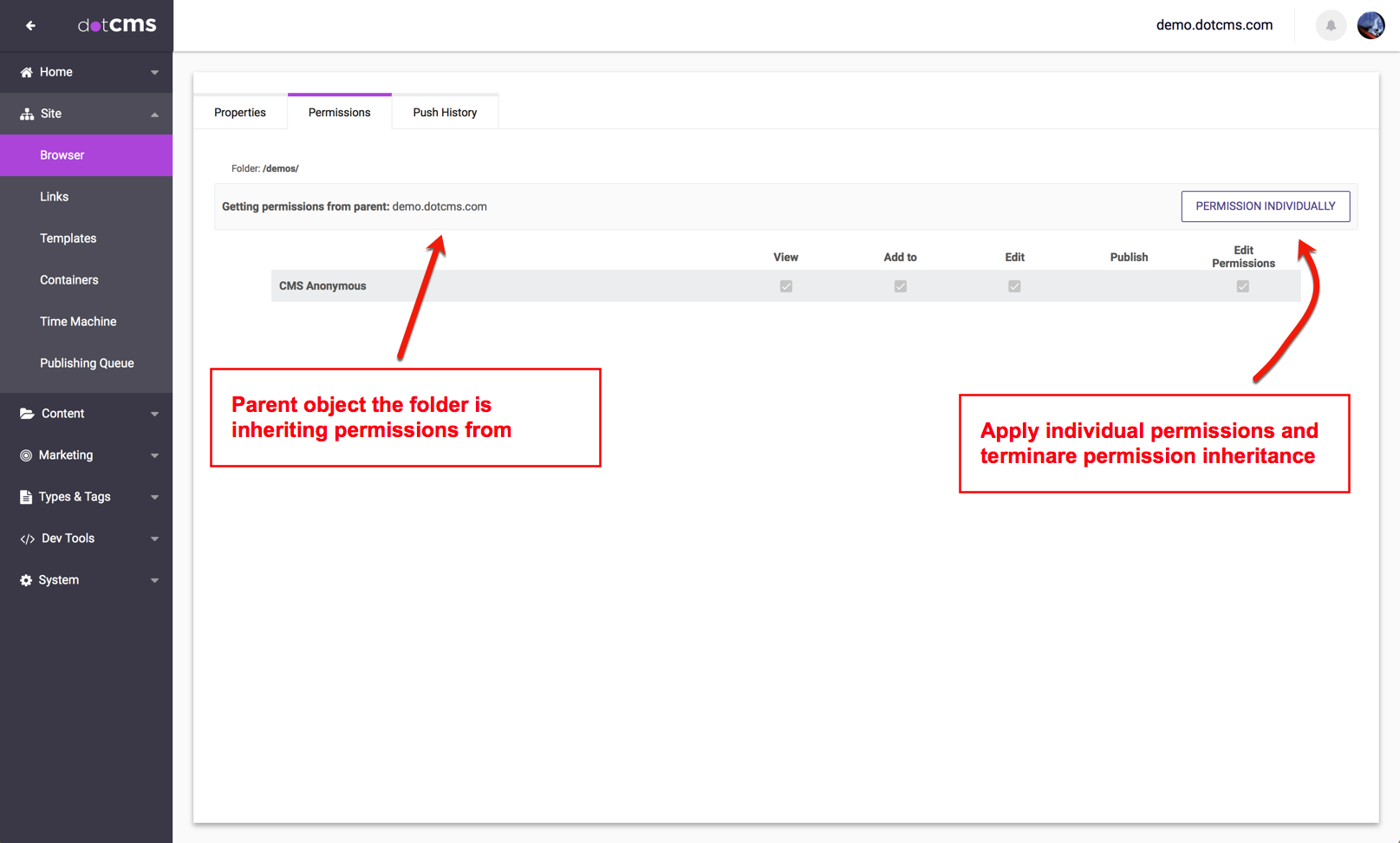Click the Dev Tools code icon
1400x843 pixels.
[x=27, y=539]
